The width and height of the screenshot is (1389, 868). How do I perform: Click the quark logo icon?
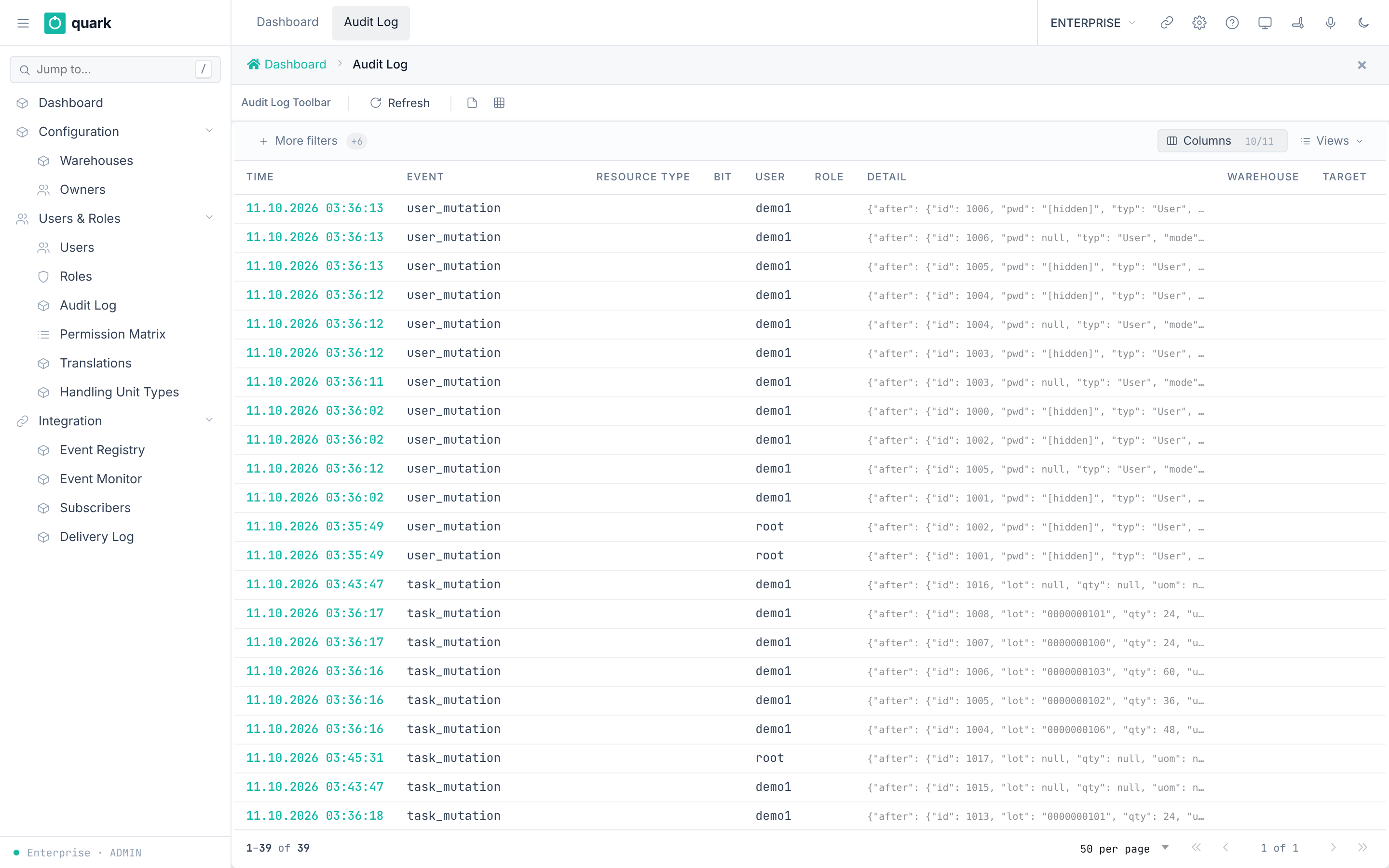click(54, 23)
